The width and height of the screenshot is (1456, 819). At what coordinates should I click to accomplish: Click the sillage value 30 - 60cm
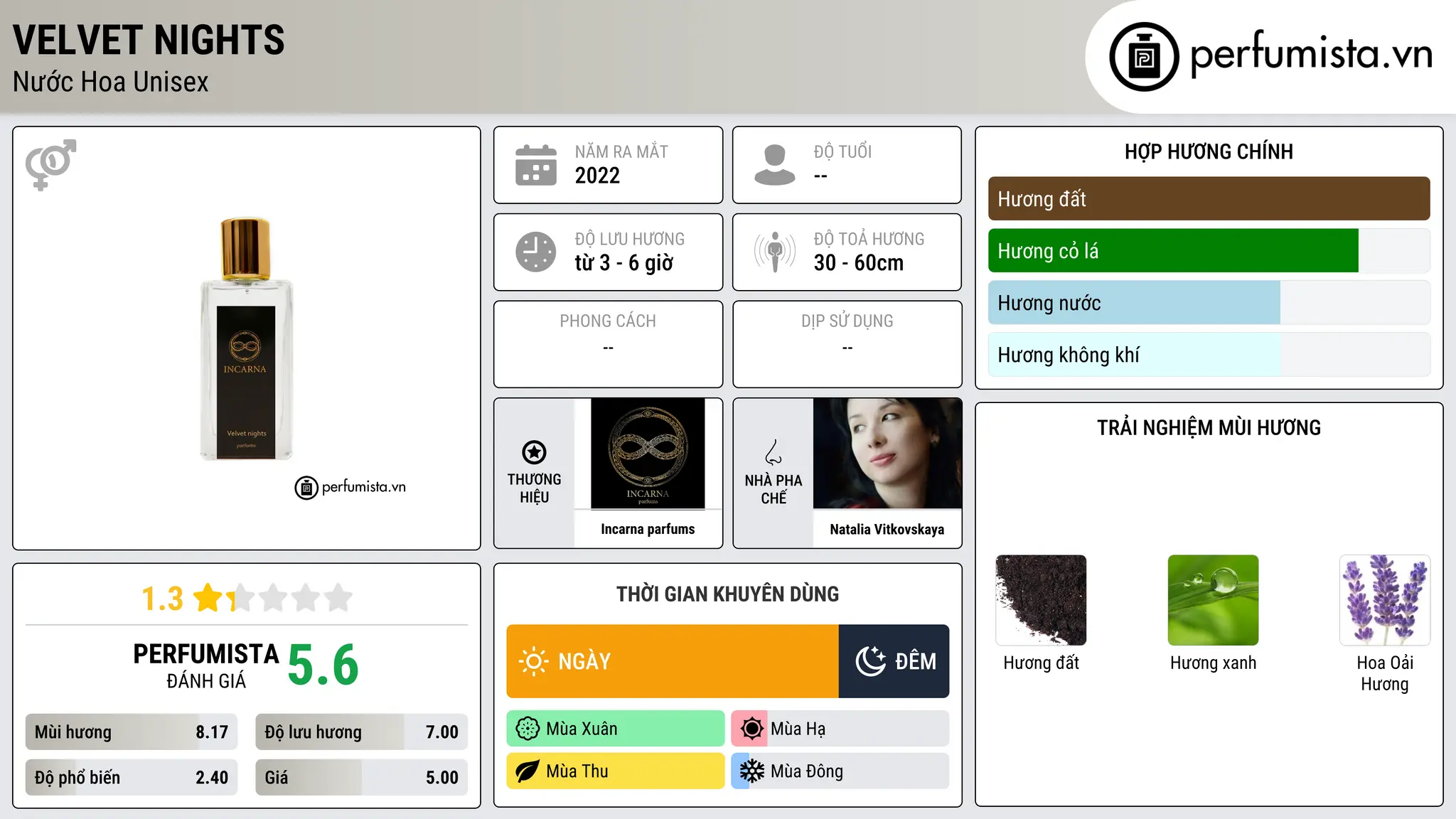point(859,263)
